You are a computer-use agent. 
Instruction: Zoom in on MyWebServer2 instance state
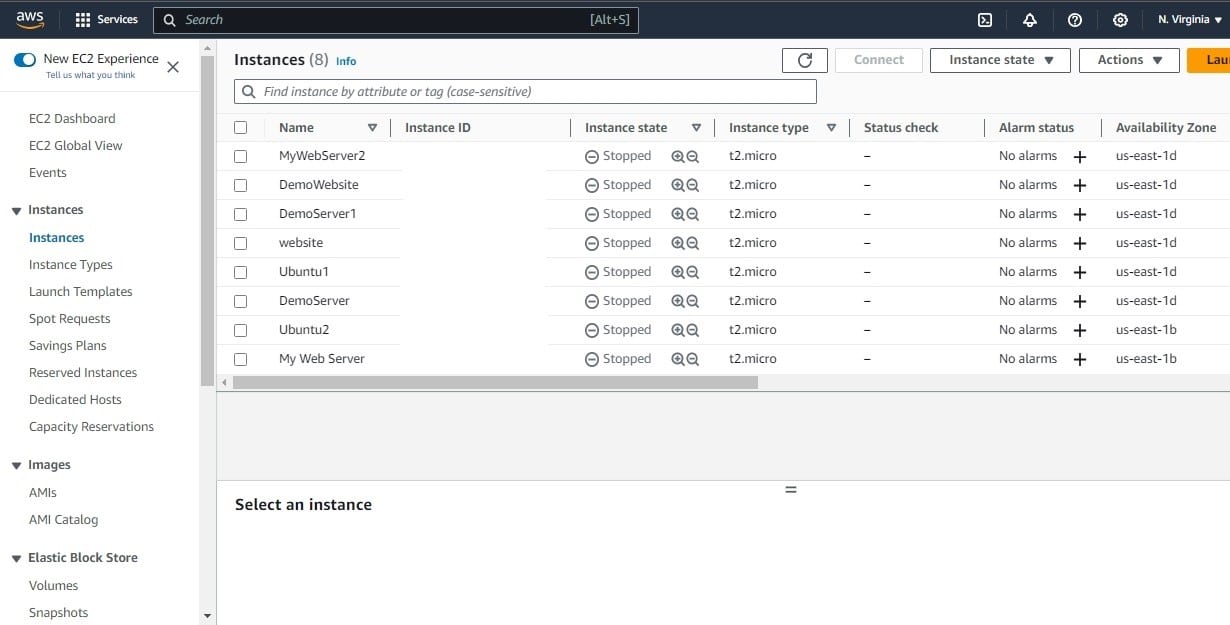[x=678, y=155]
